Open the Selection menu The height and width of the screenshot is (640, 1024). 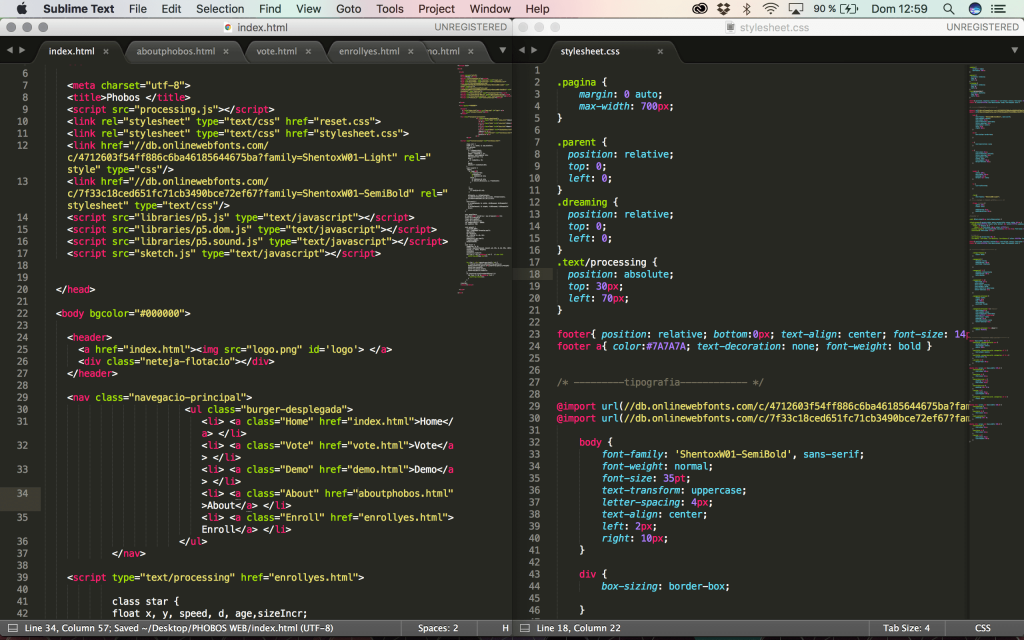click(220, 8)
